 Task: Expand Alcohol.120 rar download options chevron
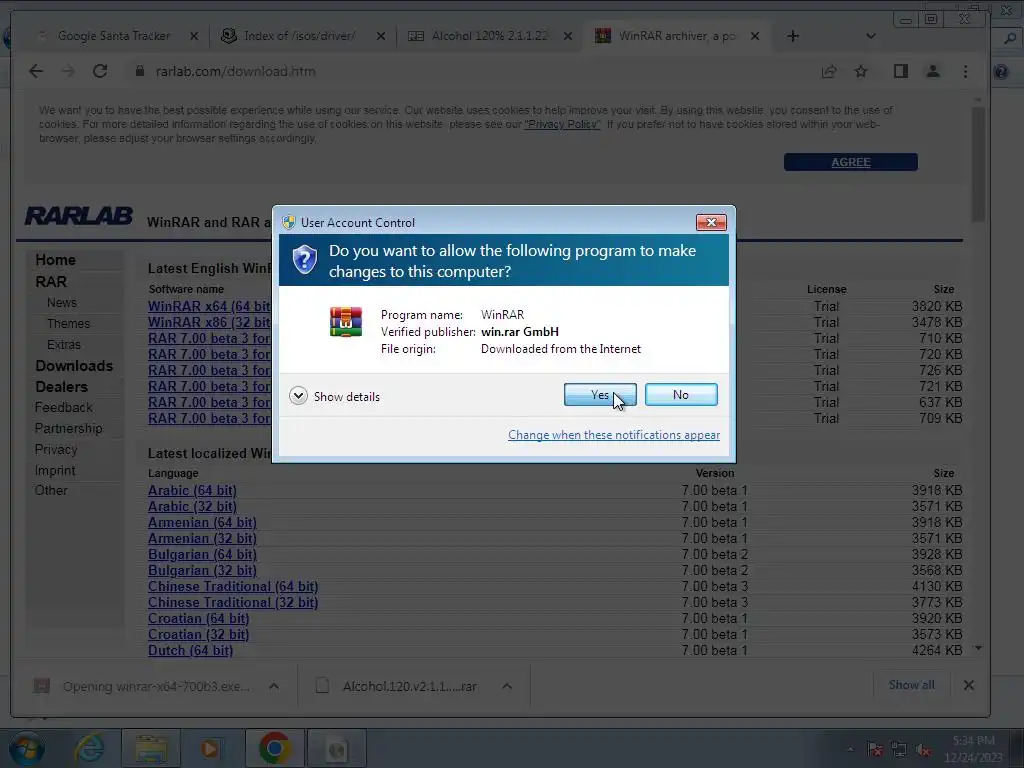(x=507, y=686)
